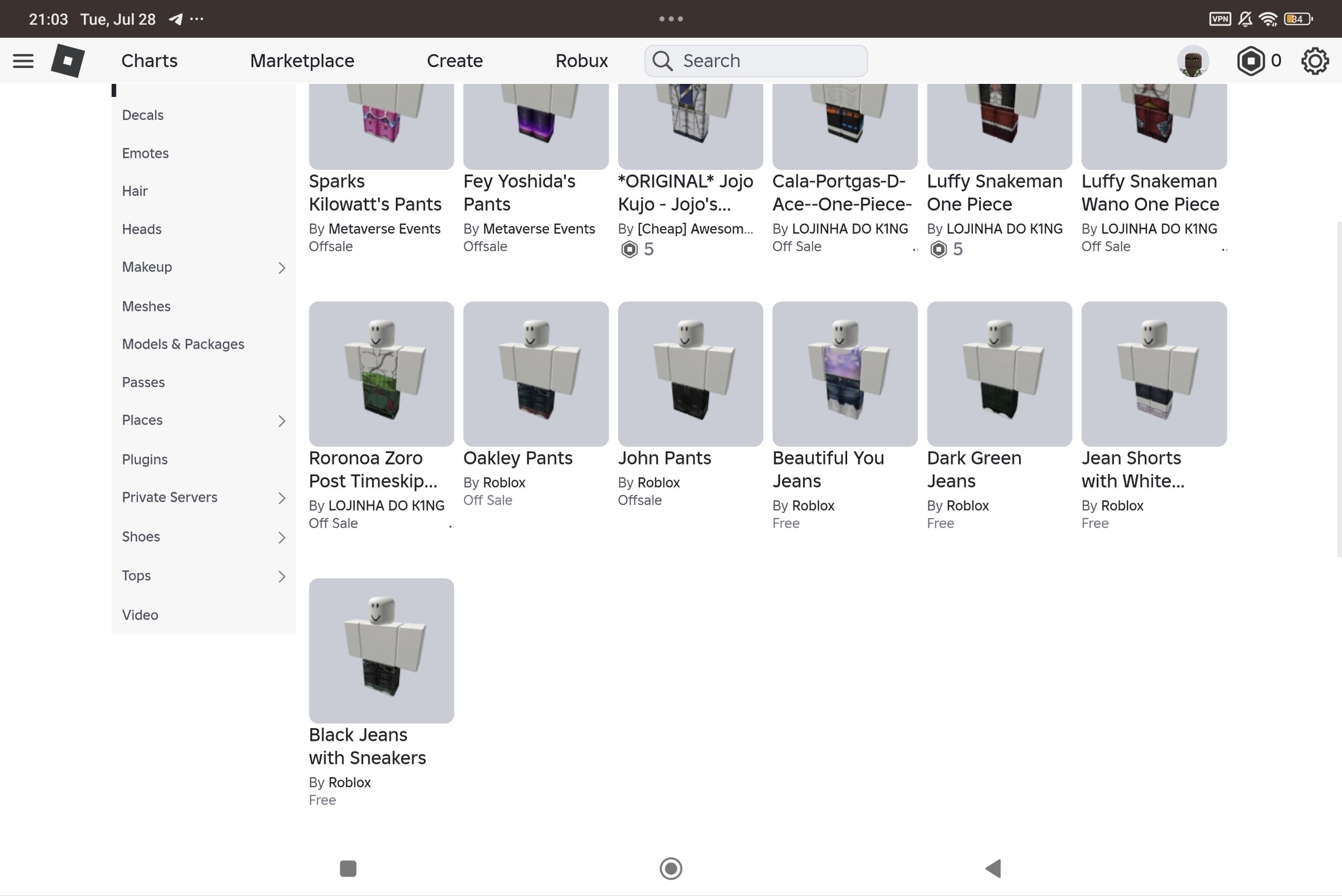Image resolution: width=1342 pixels, height=896 pixels.
Task: Select the Plugins category
Action: 145,459
